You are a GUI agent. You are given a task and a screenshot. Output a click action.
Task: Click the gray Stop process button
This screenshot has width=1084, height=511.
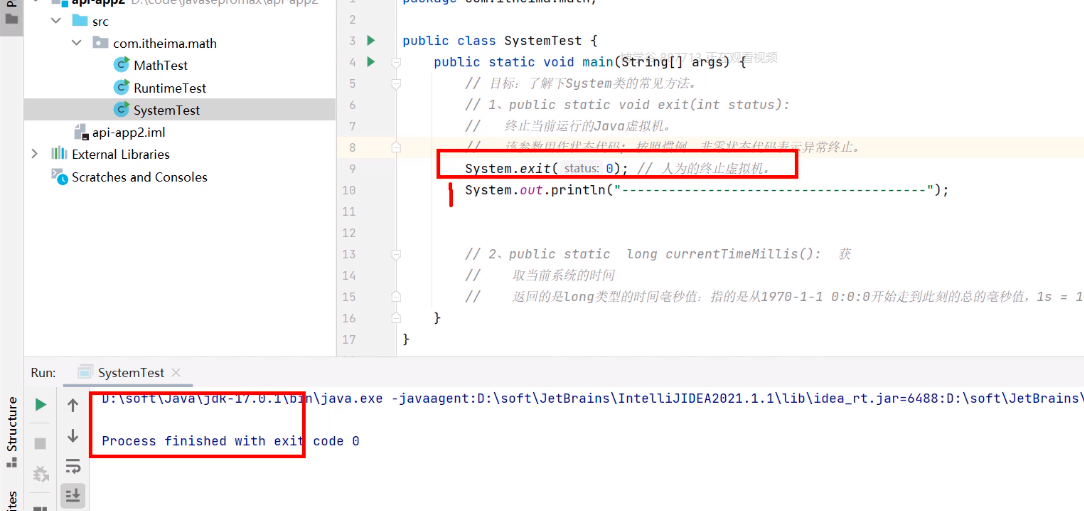pos(41,442)
